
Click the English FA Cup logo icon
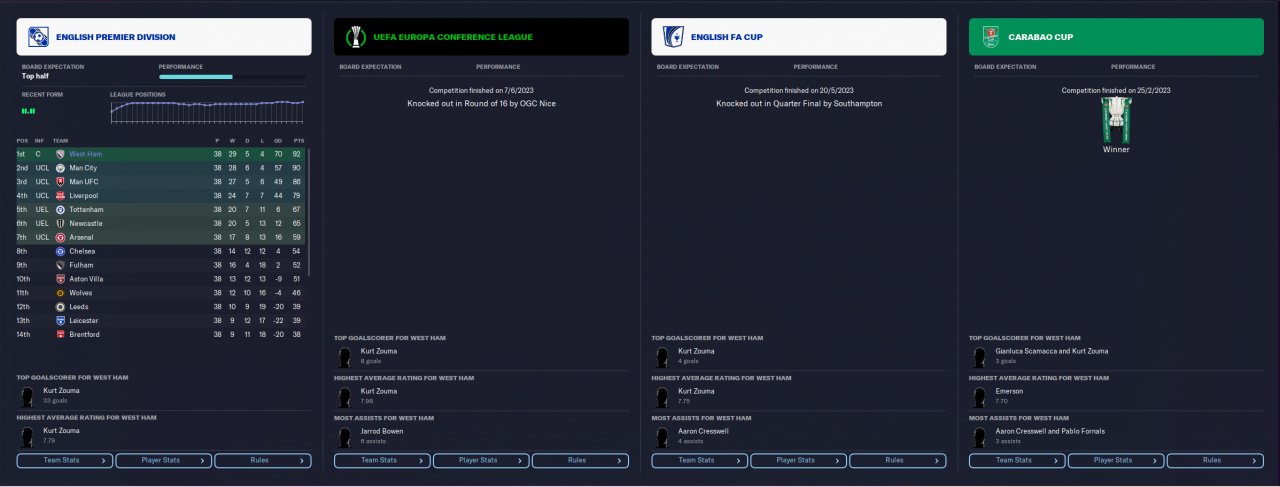(673, 37)
